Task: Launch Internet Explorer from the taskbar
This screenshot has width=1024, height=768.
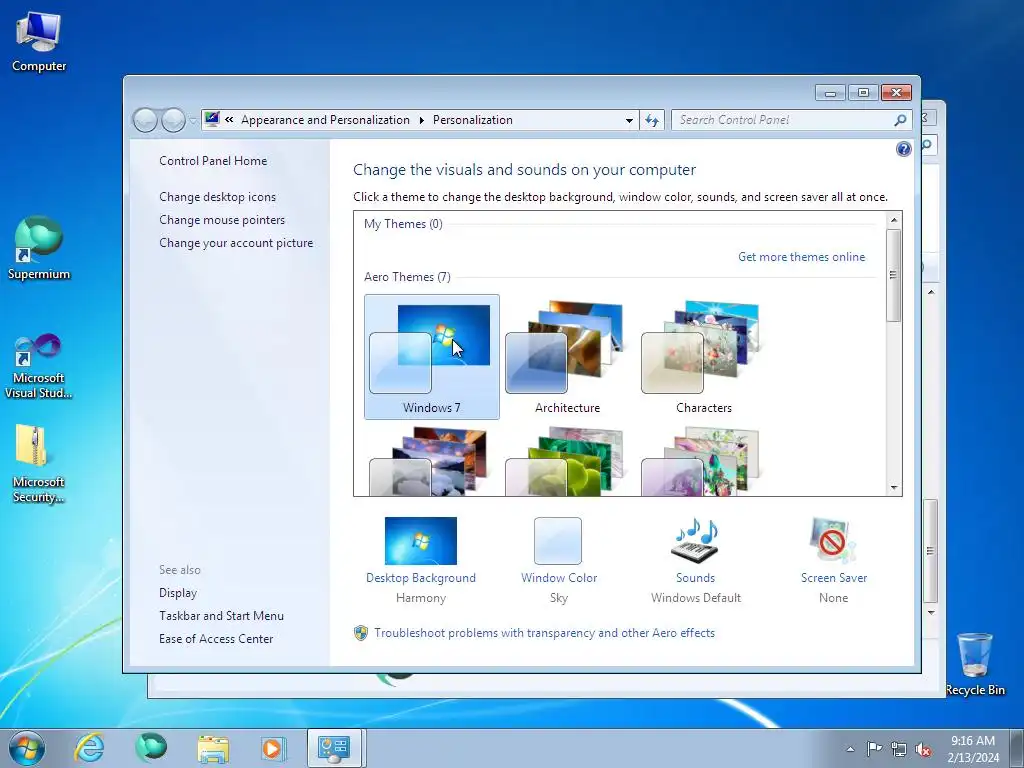Action: (89, 748)
